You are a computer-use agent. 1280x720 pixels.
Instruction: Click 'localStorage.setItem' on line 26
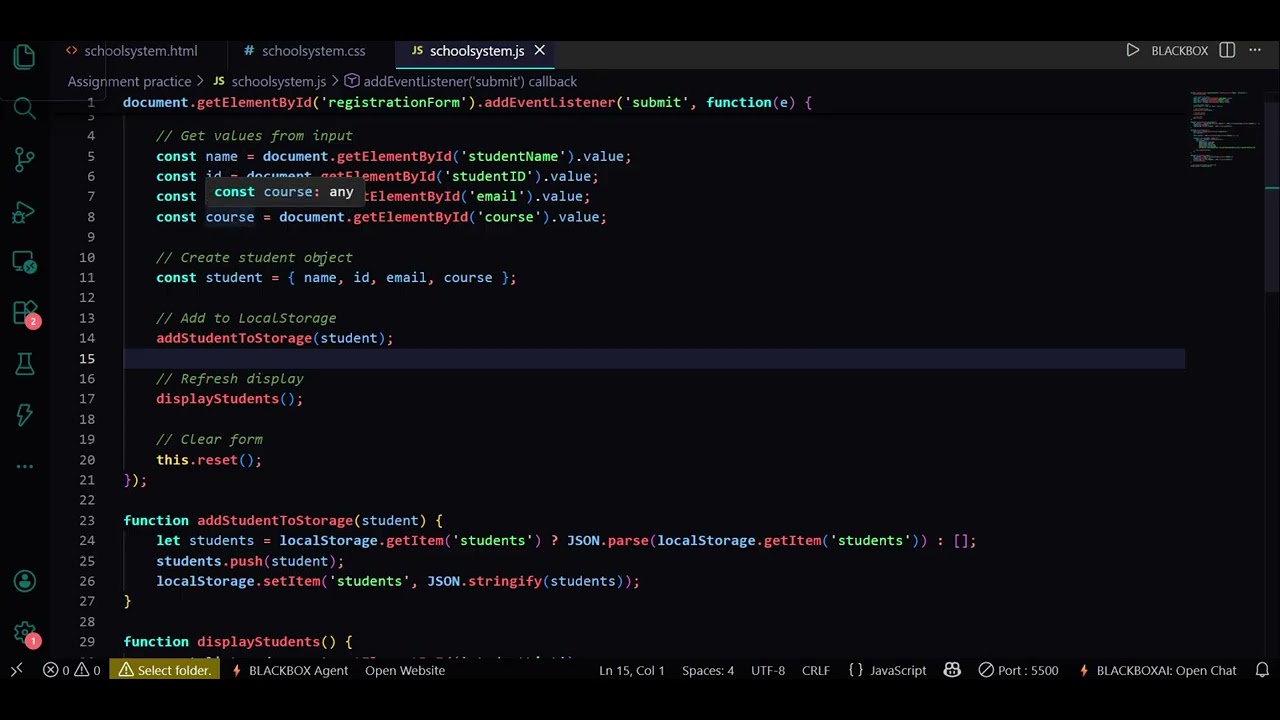tap(238, 581)
